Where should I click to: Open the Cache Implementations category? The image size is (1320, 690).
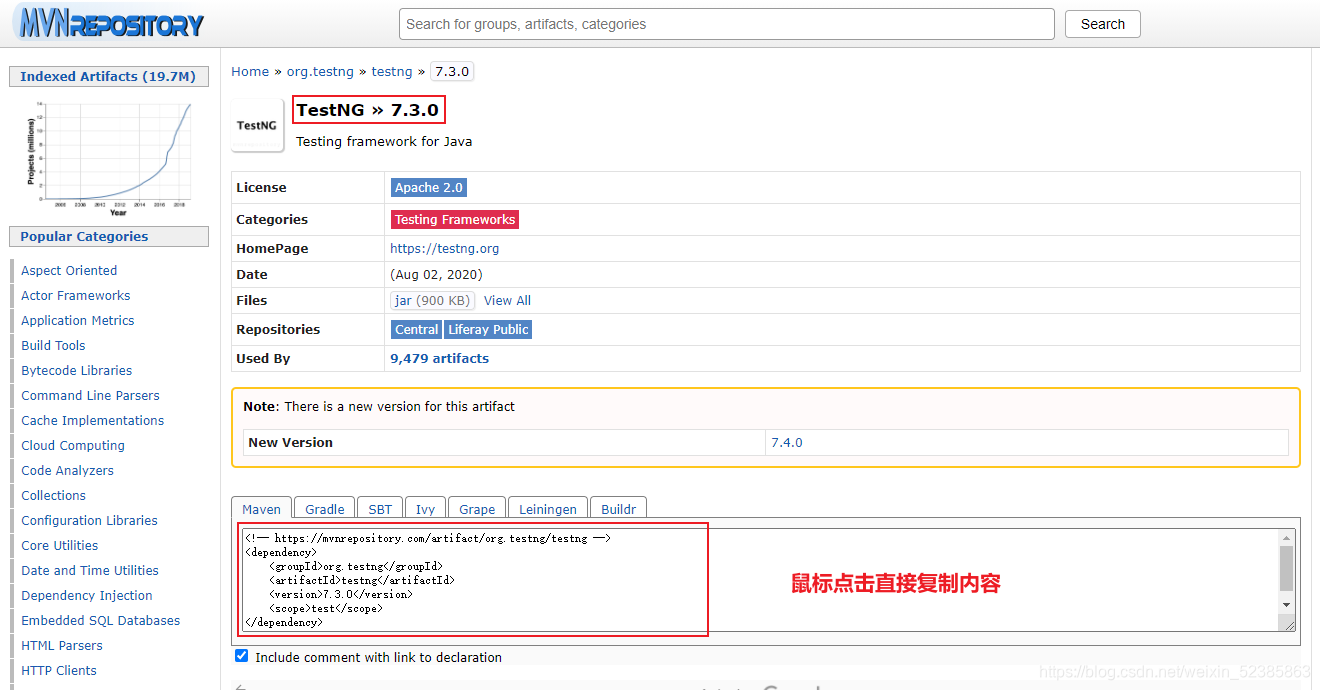pyautogui.click(x=93, y=420)
